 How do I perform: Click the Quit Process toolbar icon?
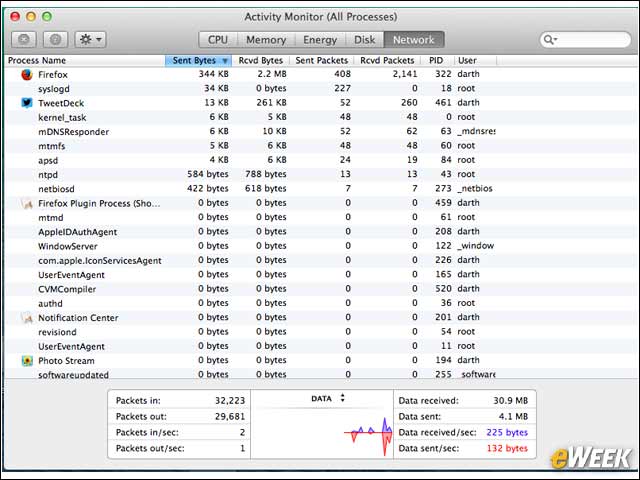(24, 40)
